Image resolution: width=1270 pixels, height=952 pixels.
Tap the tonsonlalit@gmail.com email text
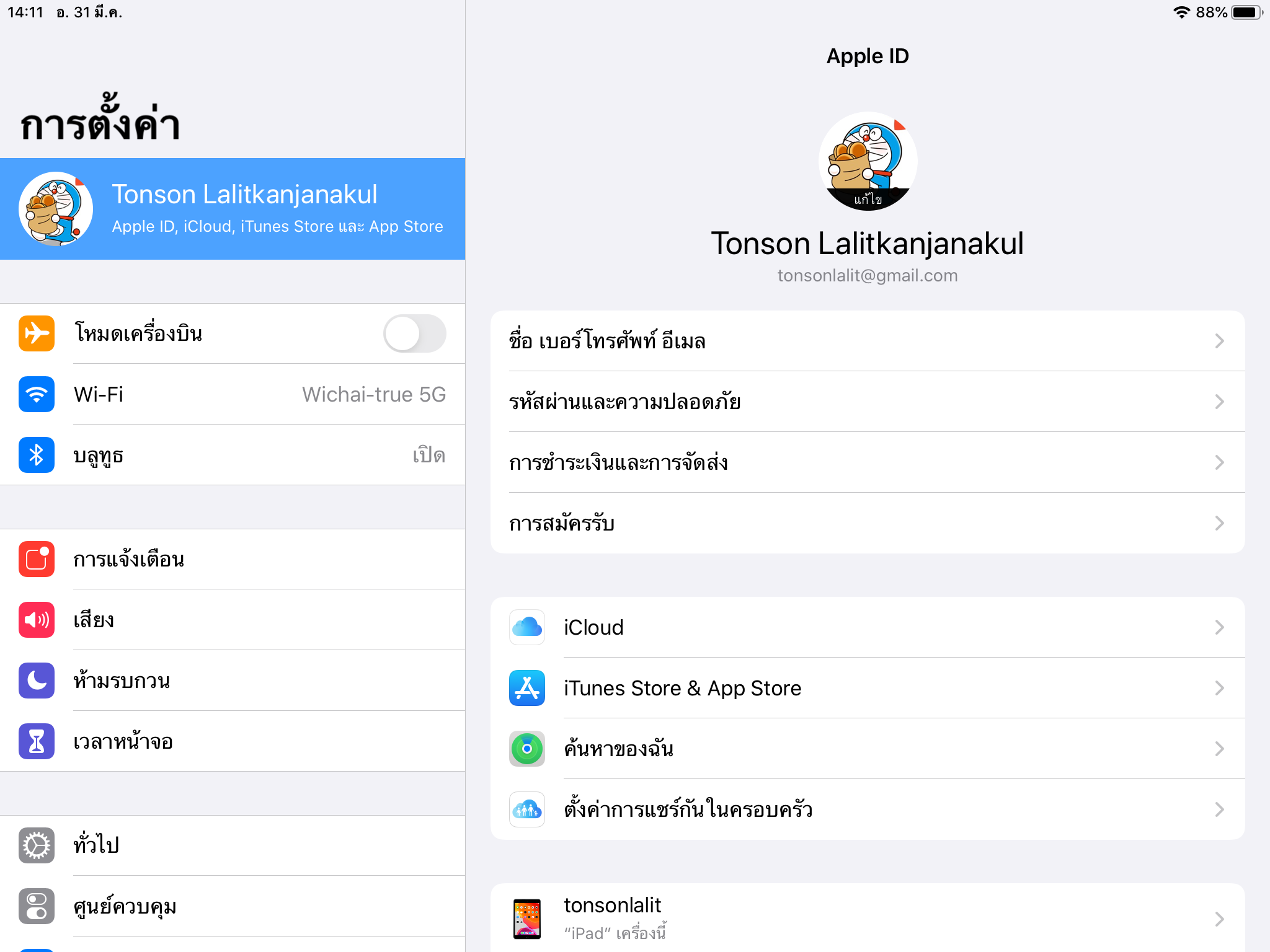868,275
